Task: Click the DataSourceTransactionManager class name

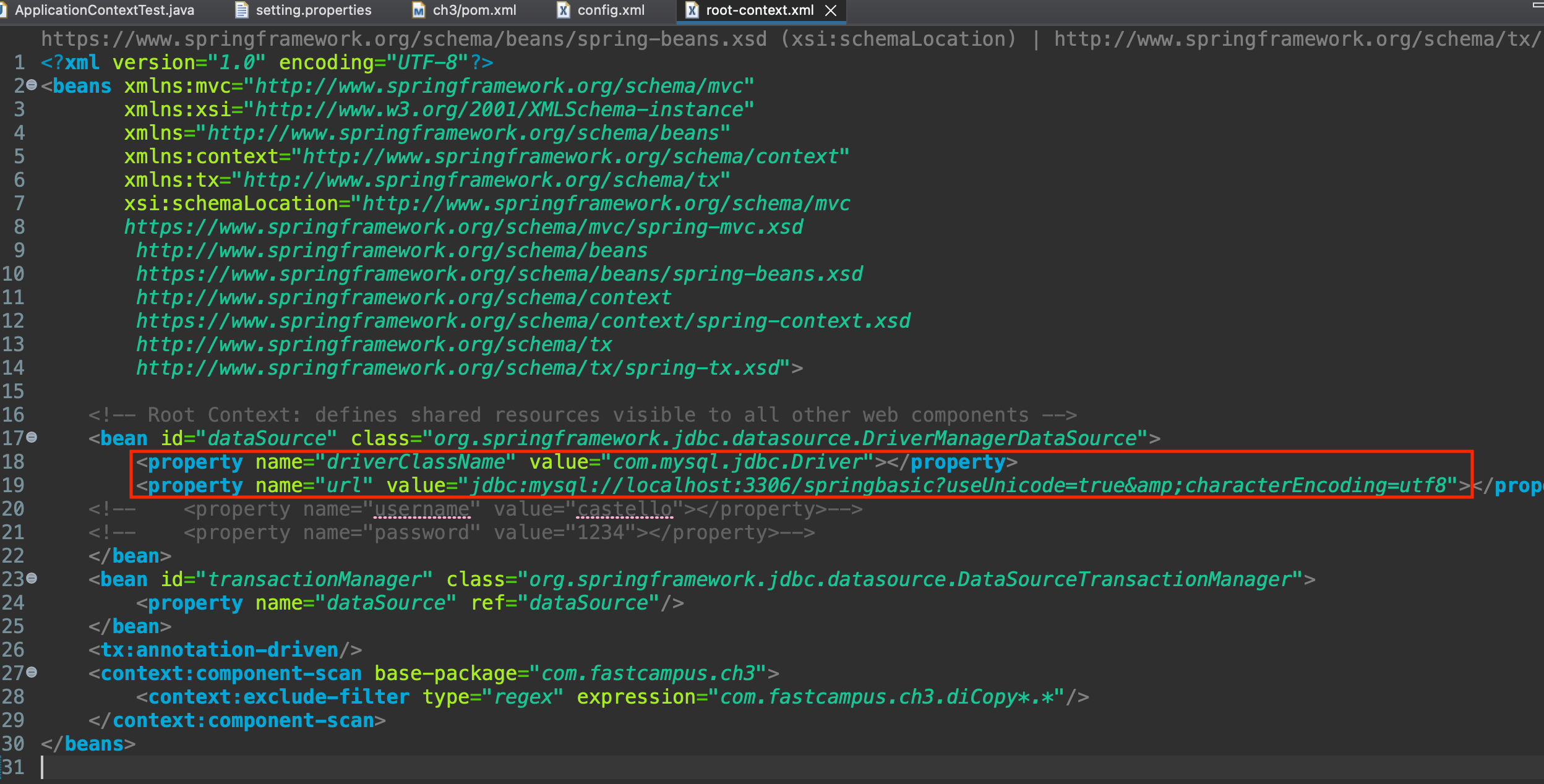Action: 1125,579
